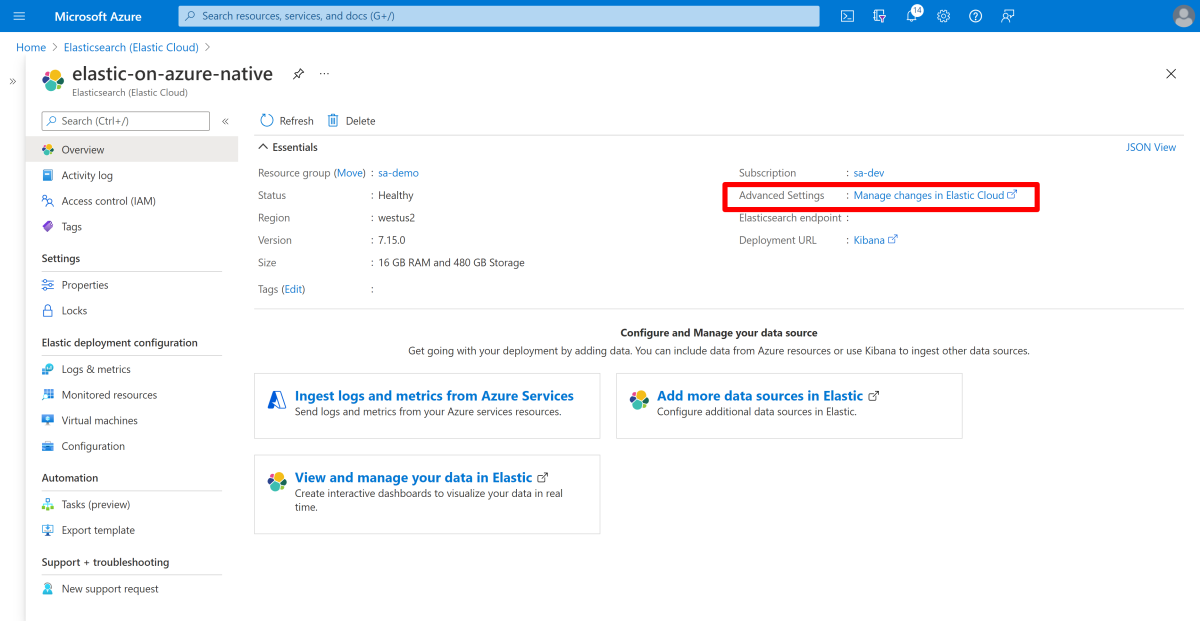Viewport: 1200px width, 621px height.
Task: Collapse the Essentials section
Action: click(264, 147)
